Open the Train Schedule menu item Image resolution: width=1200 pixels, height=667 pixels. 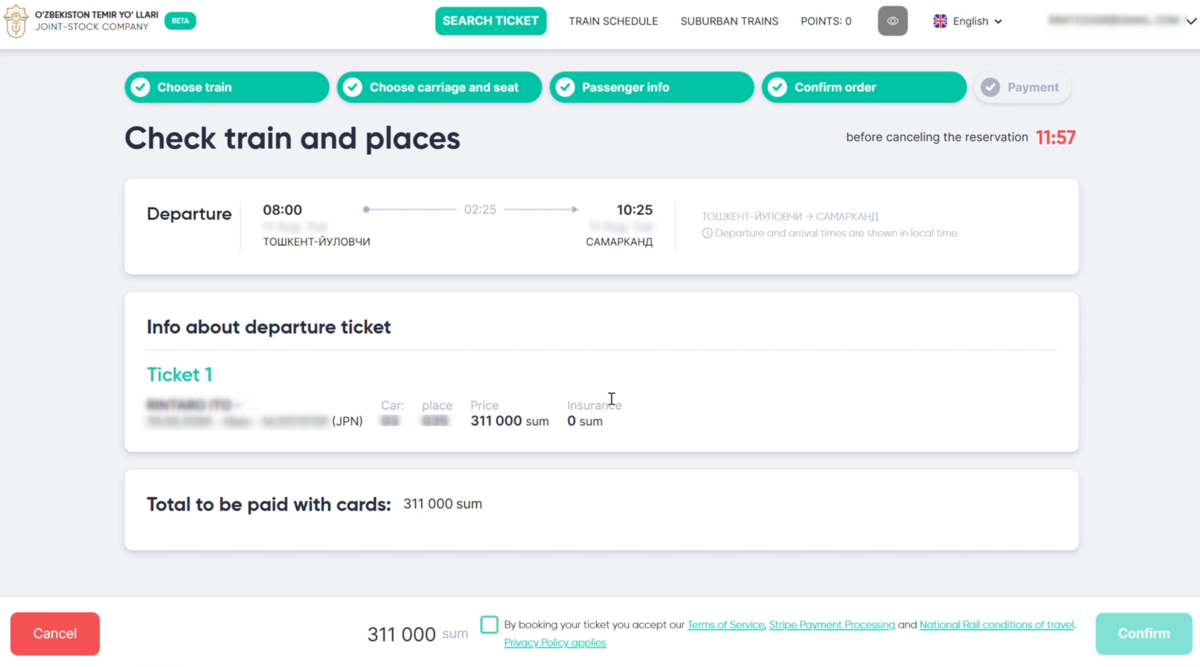point(613,21)
